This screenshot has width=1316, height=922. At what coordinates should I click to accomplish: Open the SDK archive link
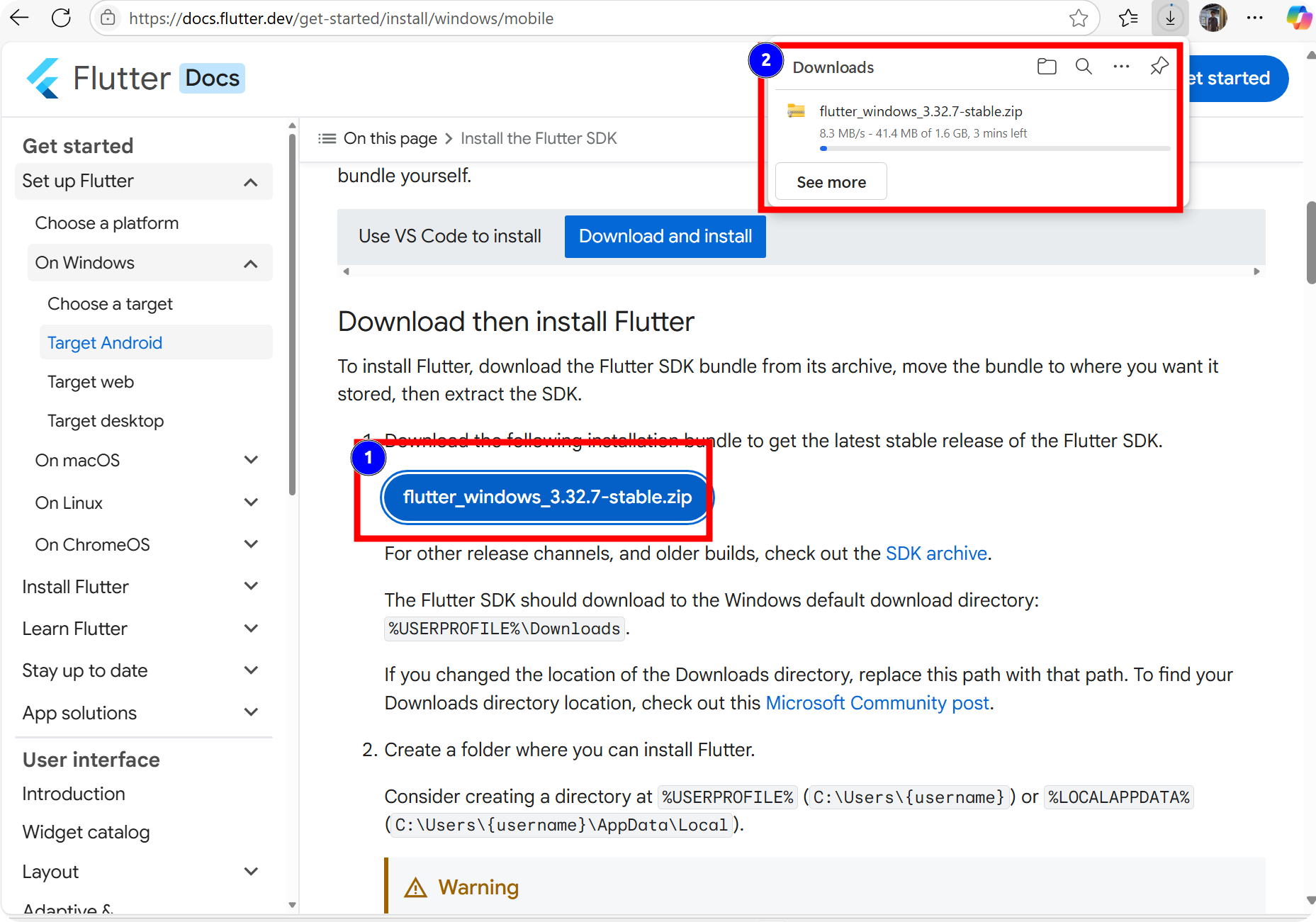tap(936, 553)
